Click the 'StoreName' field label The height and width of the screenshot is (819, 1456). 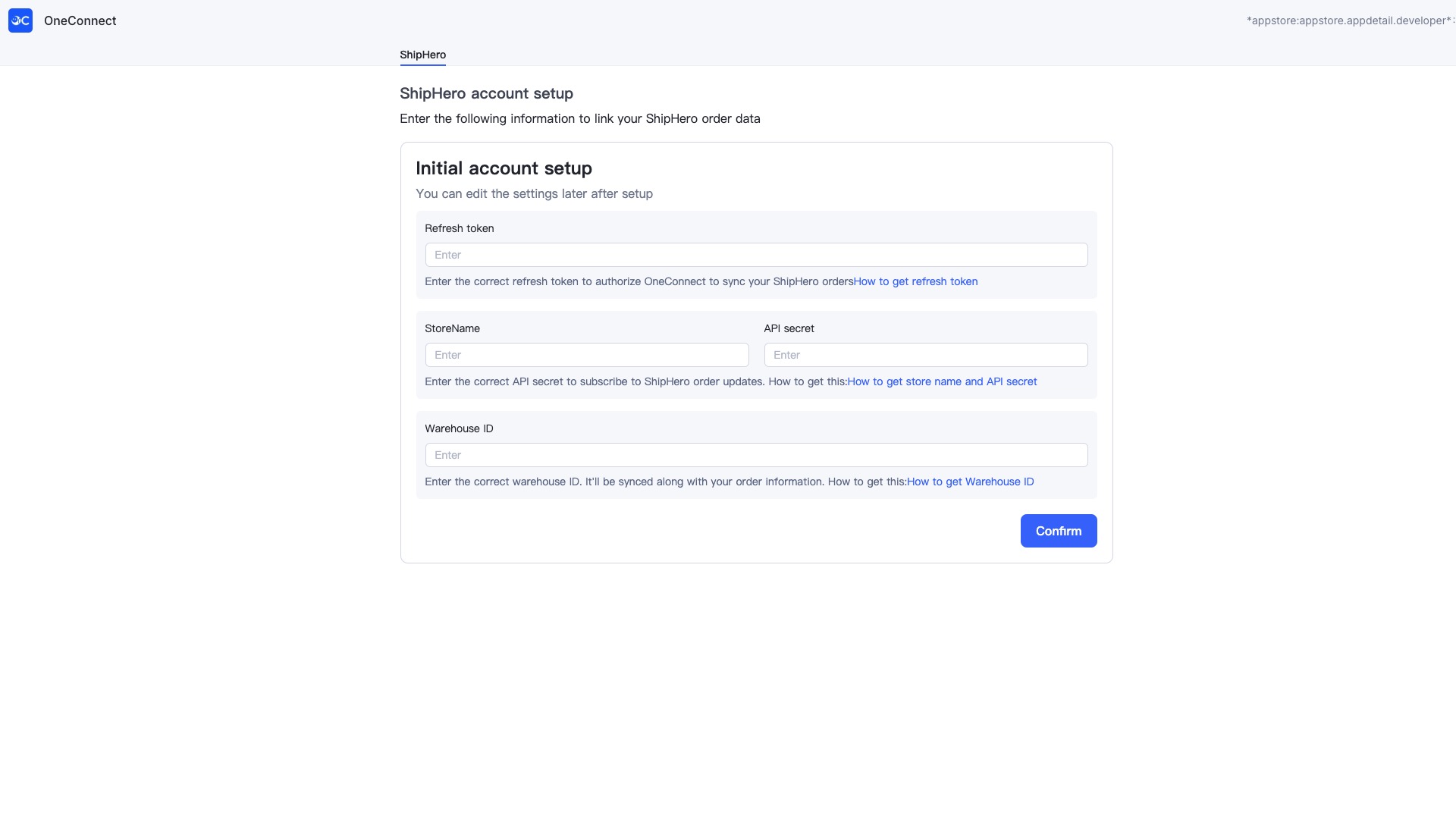(452, 328)
